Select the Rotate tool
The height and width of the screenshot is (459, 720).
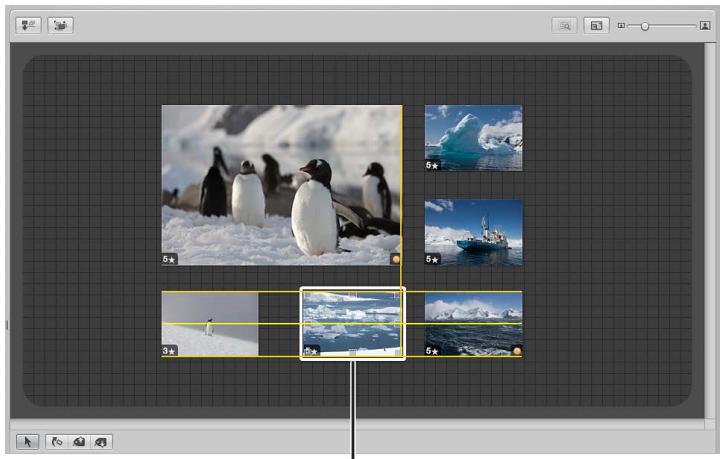point(57,442)
